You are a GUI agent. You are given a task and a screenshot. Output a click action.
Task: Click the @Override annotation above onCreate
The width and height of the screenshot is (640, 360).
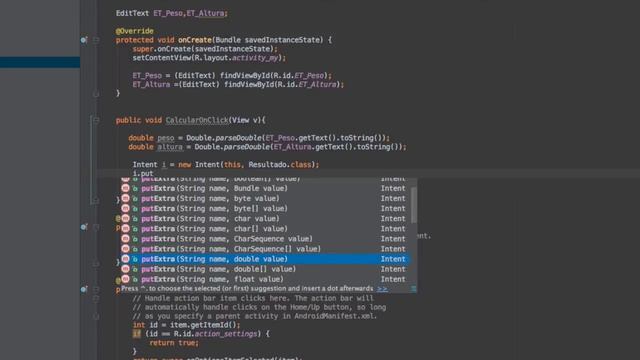click(135, 31)
